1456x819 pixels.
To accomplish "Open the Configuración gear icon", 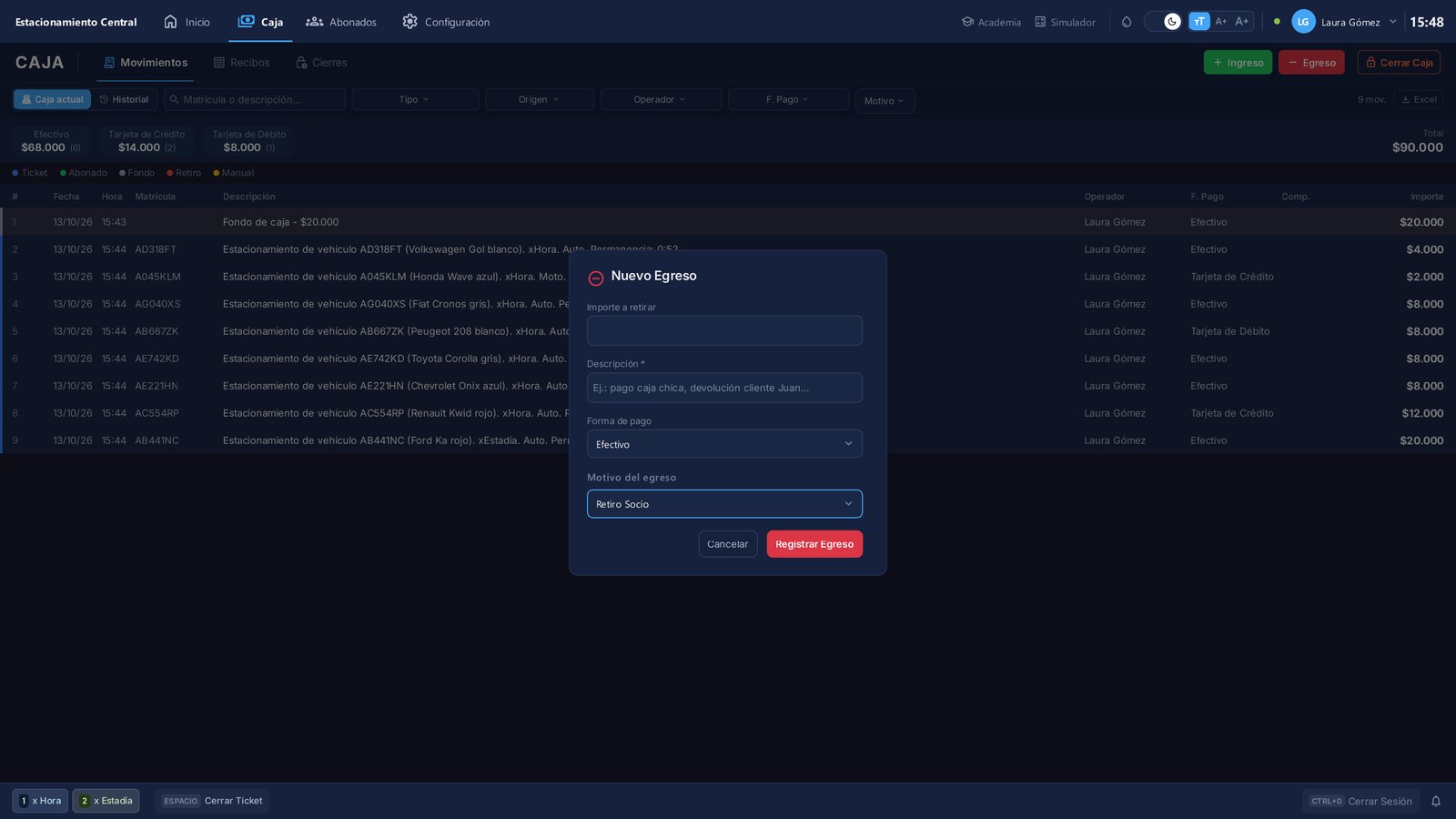I will pyautogui.click(x=410, y=21).
